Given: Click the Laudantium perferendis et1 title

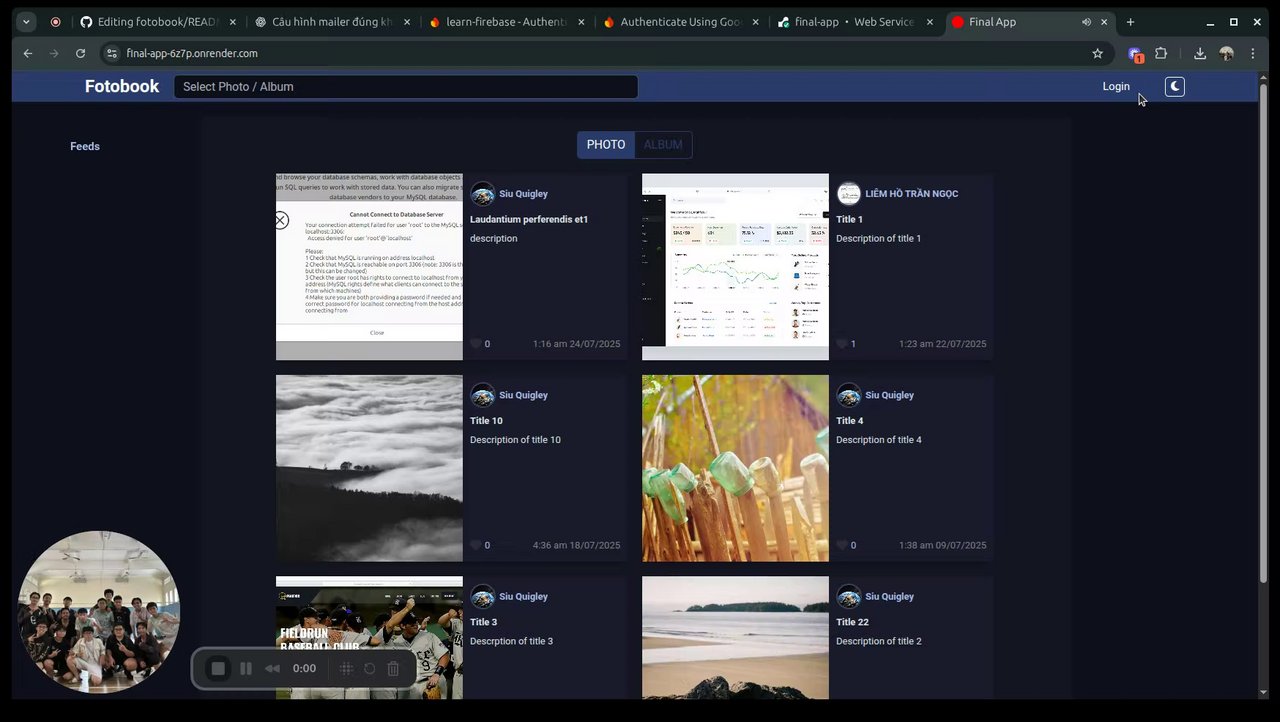Looking at the screenshot, I should (529, 219).
